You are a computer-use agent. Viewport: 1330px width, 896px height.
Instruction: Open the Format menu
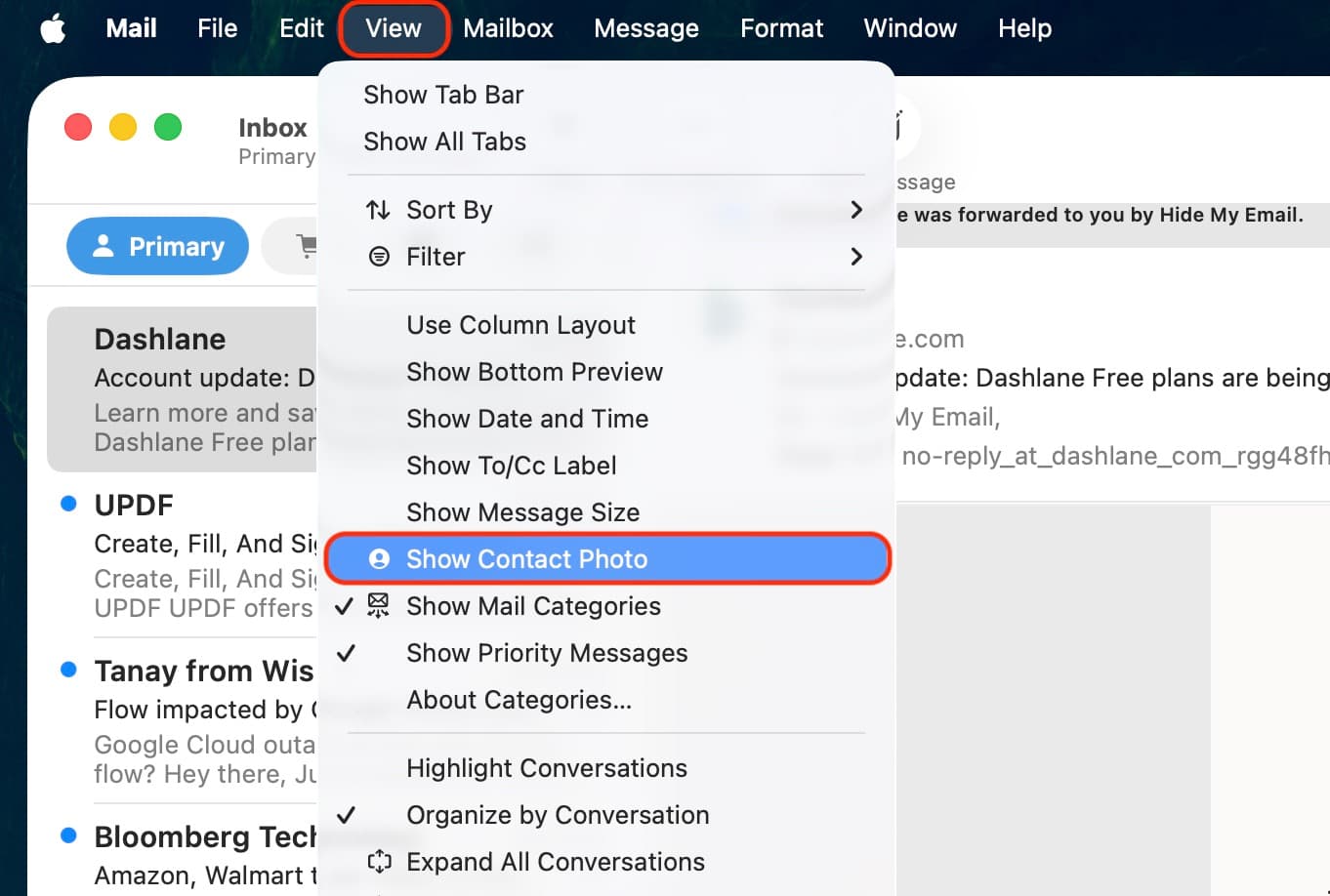(x=781, y=28)
